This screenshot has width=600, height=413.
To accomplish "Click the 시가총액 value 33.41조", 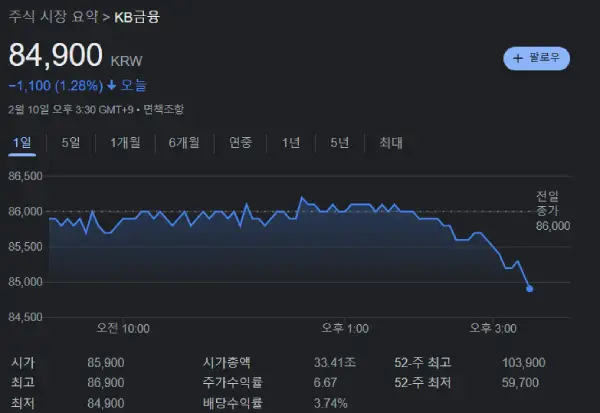I will [x=335, y=362].
